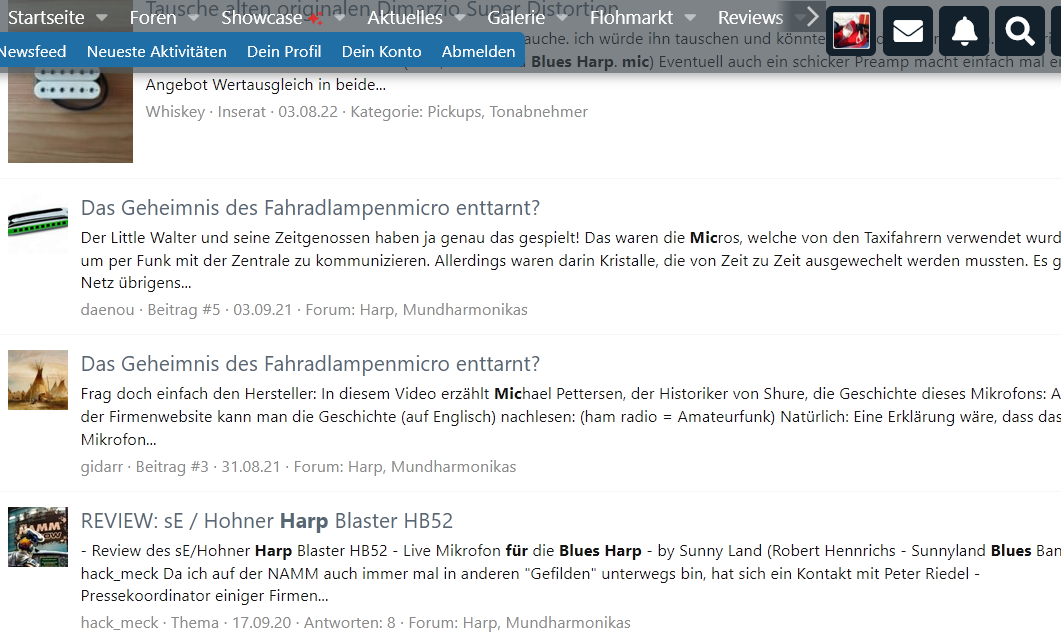Open the REVIEW sE / Hohner Harp Blaster thread
The height and width of the screenshot is (642, 1061).
[x=267, y=521]
